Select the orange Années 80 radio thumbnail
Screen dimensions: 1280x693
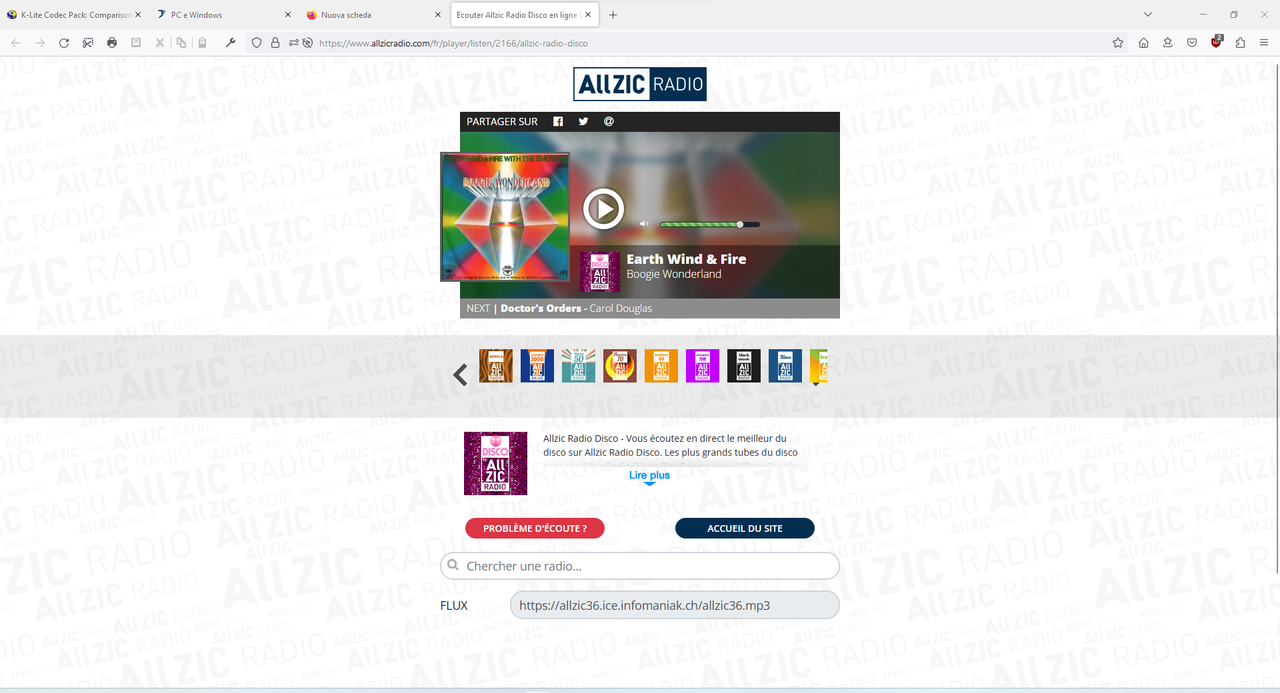[661, 366]
